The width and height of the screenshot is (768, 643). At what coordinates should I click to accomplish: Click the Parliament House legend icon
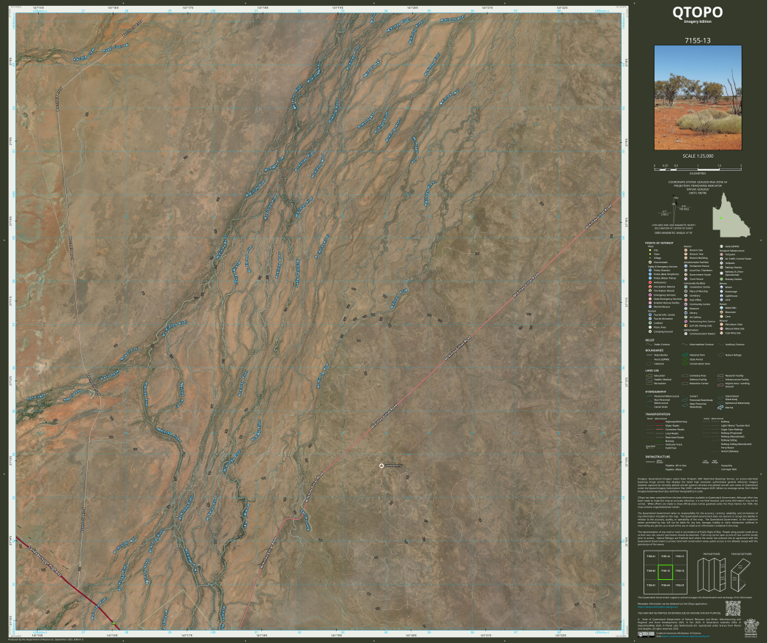686,266
